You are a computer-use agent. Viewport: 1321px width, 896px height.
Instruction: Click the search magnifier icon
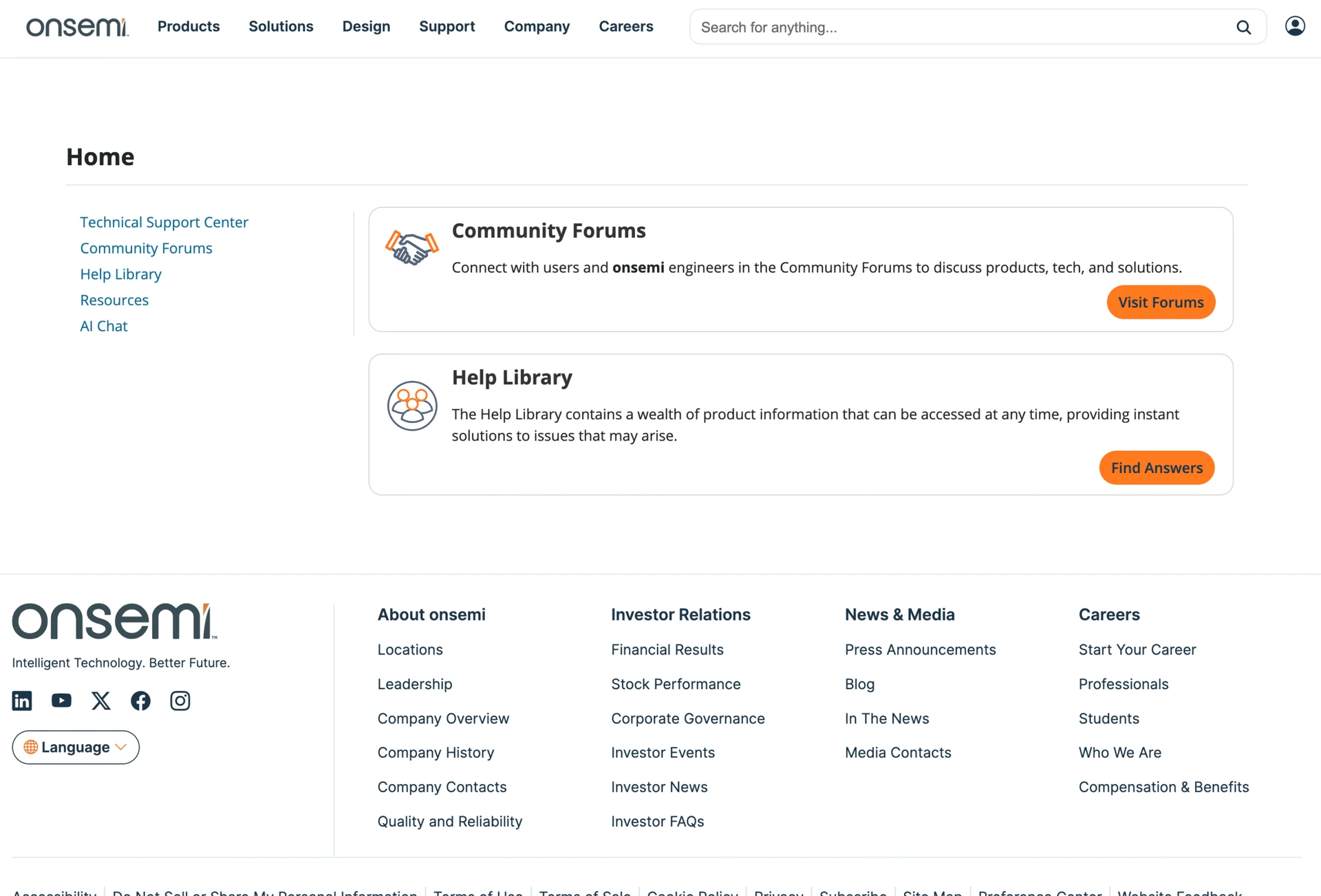coord(1243,28)
